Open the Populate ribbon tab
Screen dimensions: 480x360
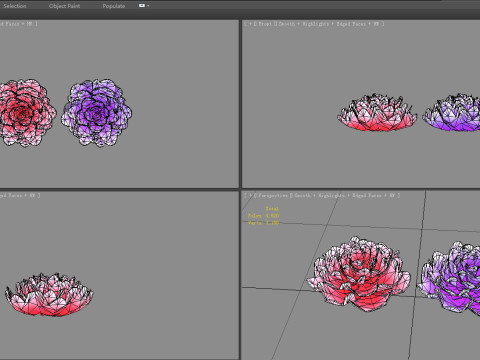[x=114, y=6]
